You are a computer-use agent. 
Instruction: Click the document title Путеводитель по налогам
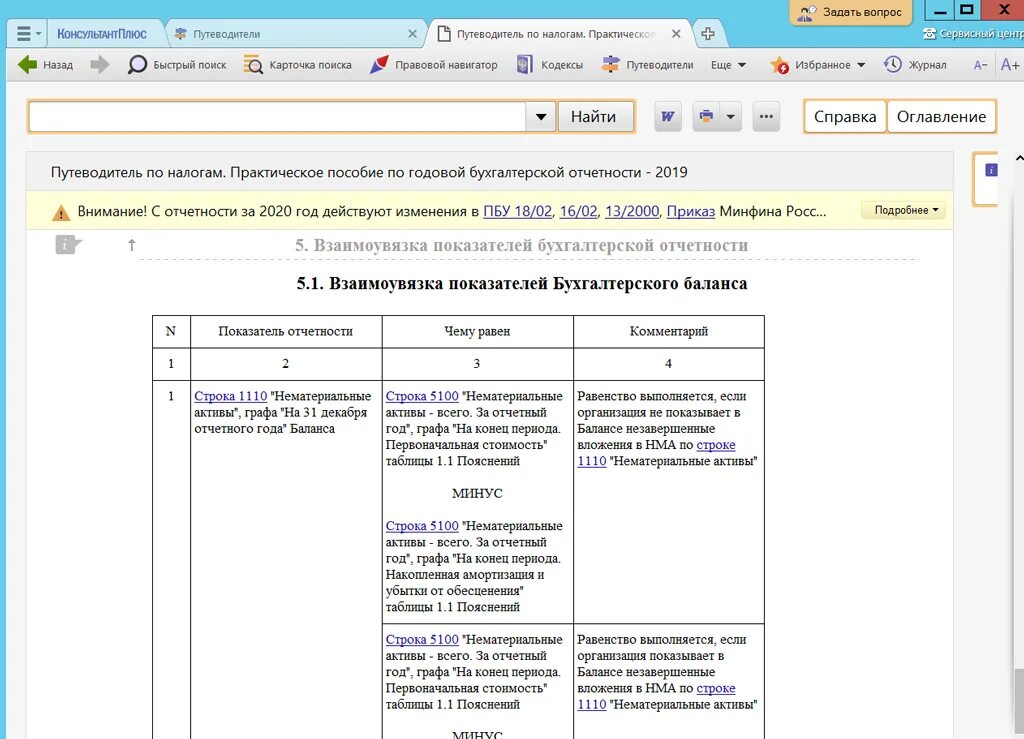point(368,172)
